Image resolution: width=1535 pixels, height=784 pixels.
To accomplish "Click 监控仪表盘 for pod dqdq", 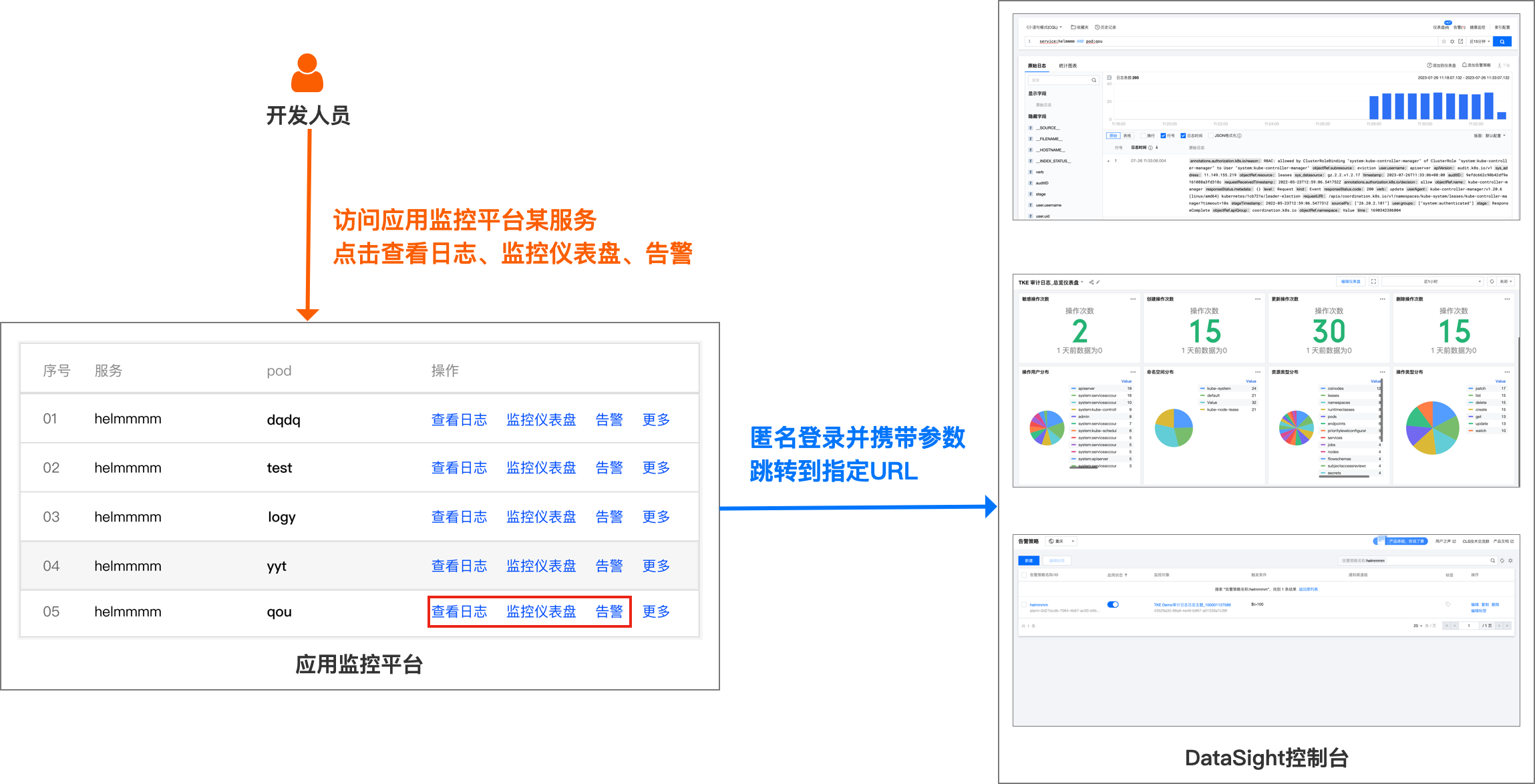I will pos(541,419).
